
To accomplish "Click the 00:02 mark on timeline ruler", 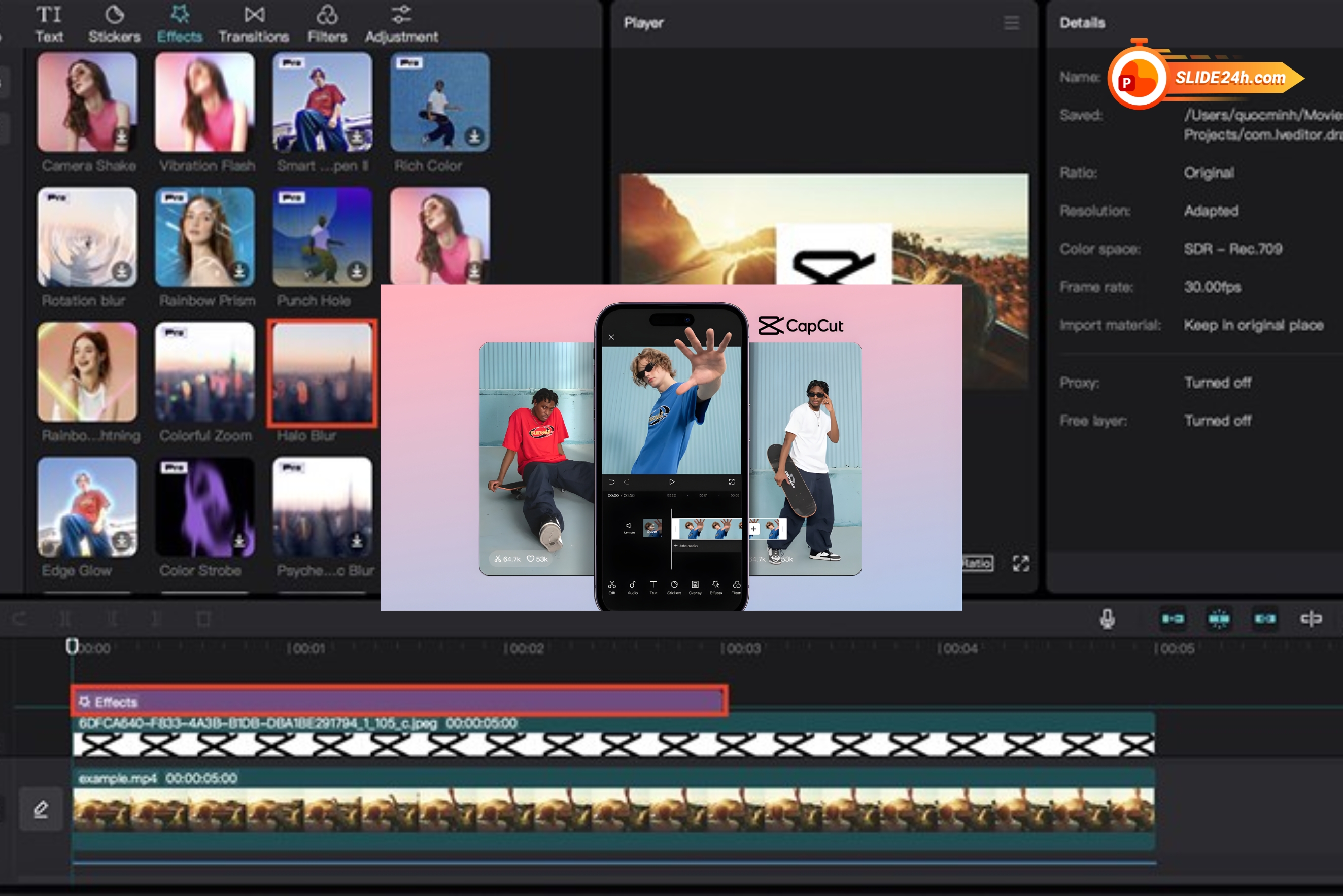I will [x=524, y=648].
